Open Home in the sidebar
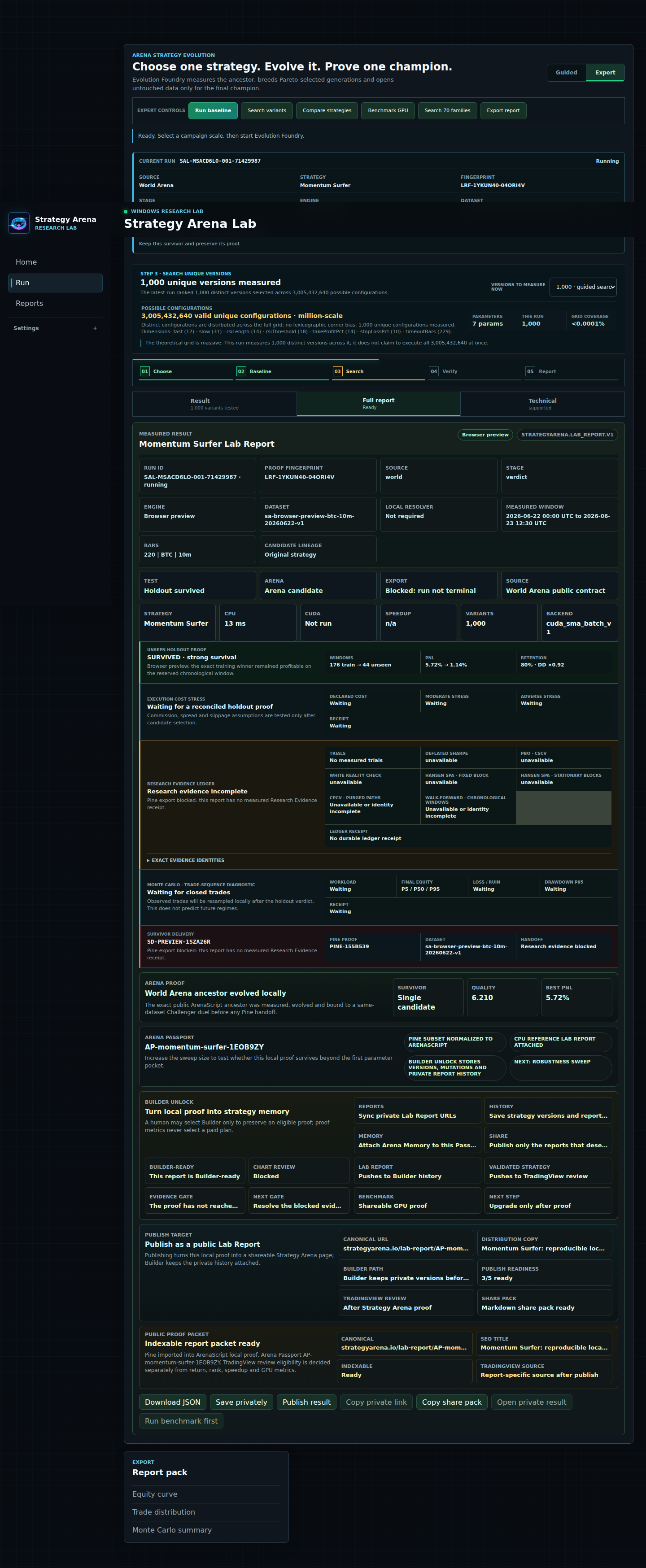Screen dimensions: 646x1568 (56, 262)
